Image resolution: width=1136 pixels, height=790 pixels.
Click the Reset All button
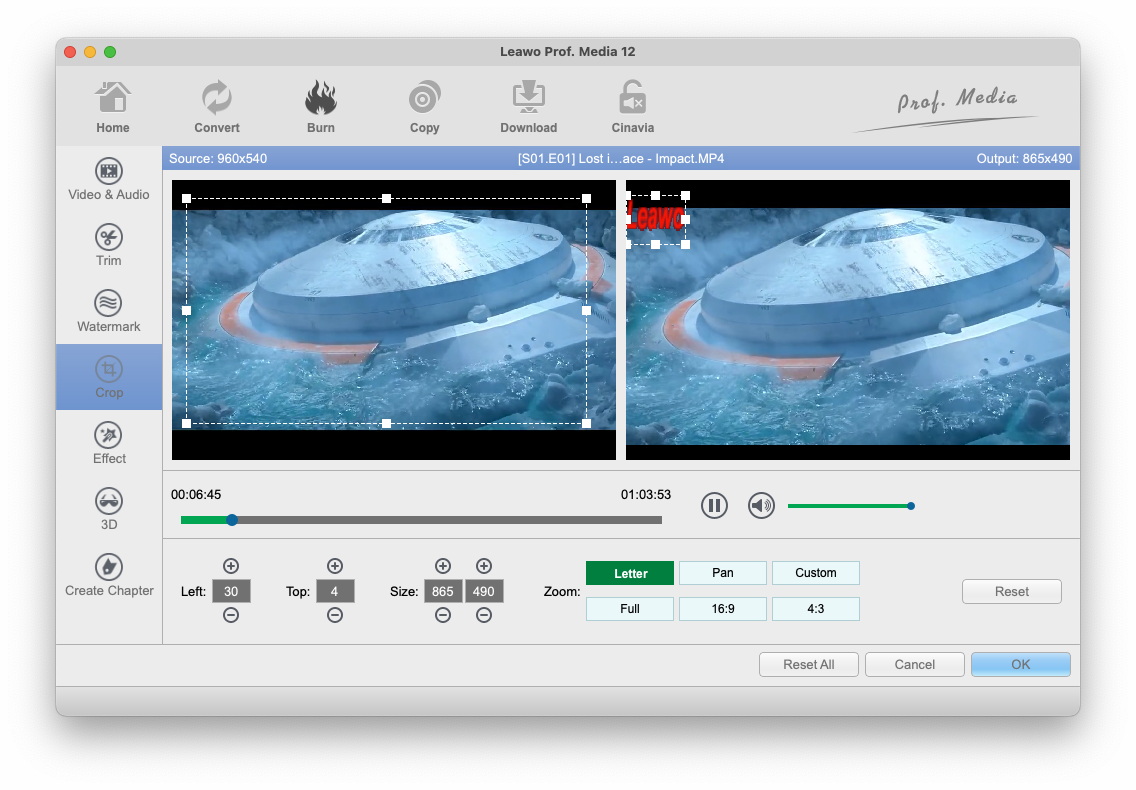click(808, 665)
